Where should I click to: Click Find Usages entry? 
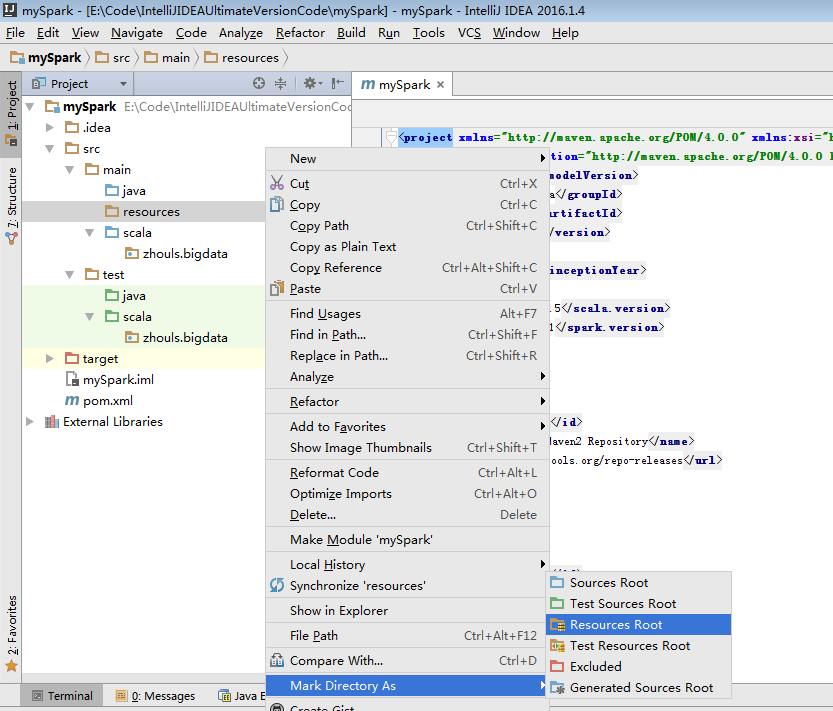[407, 314]
